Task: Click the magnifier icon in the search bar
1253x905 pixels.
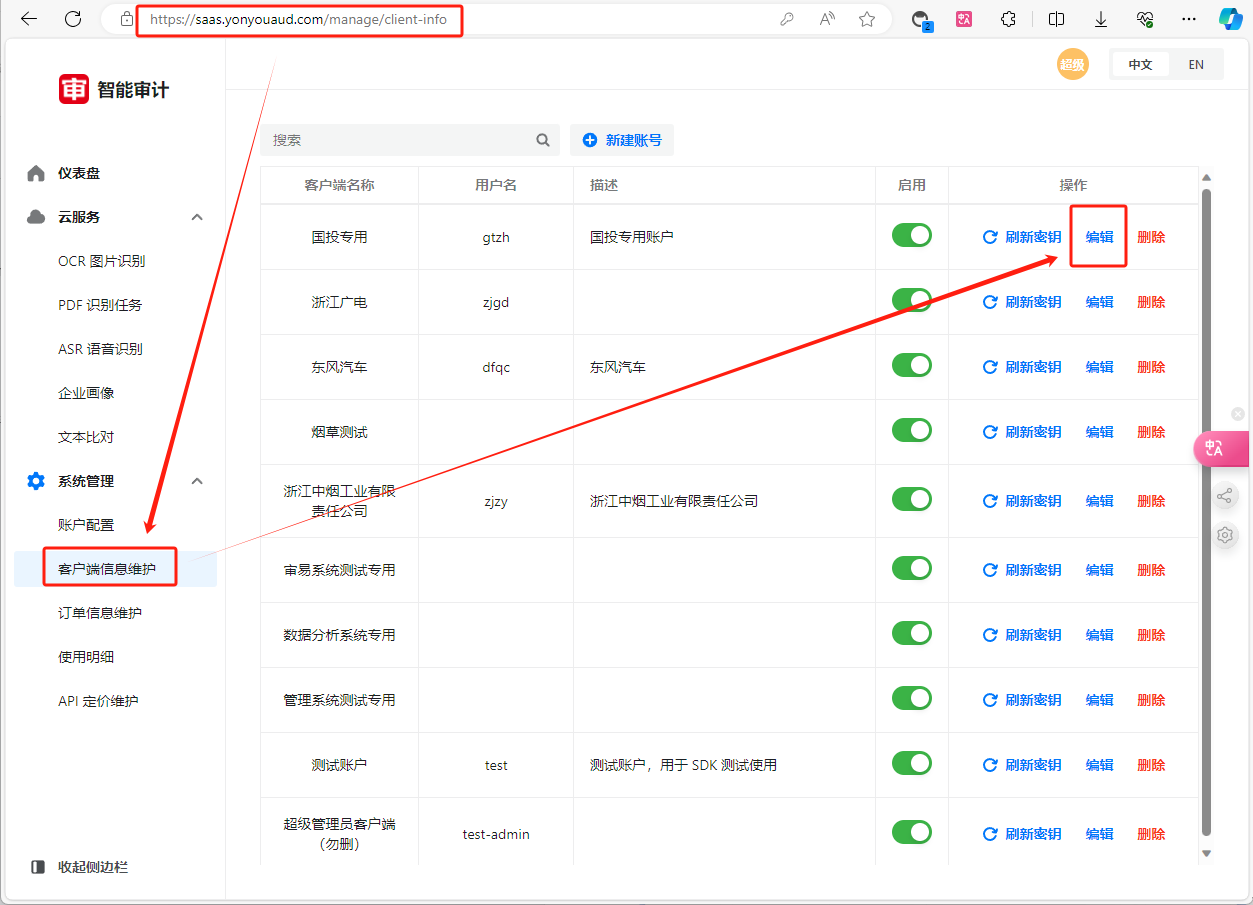Action: tap(542, 140)
